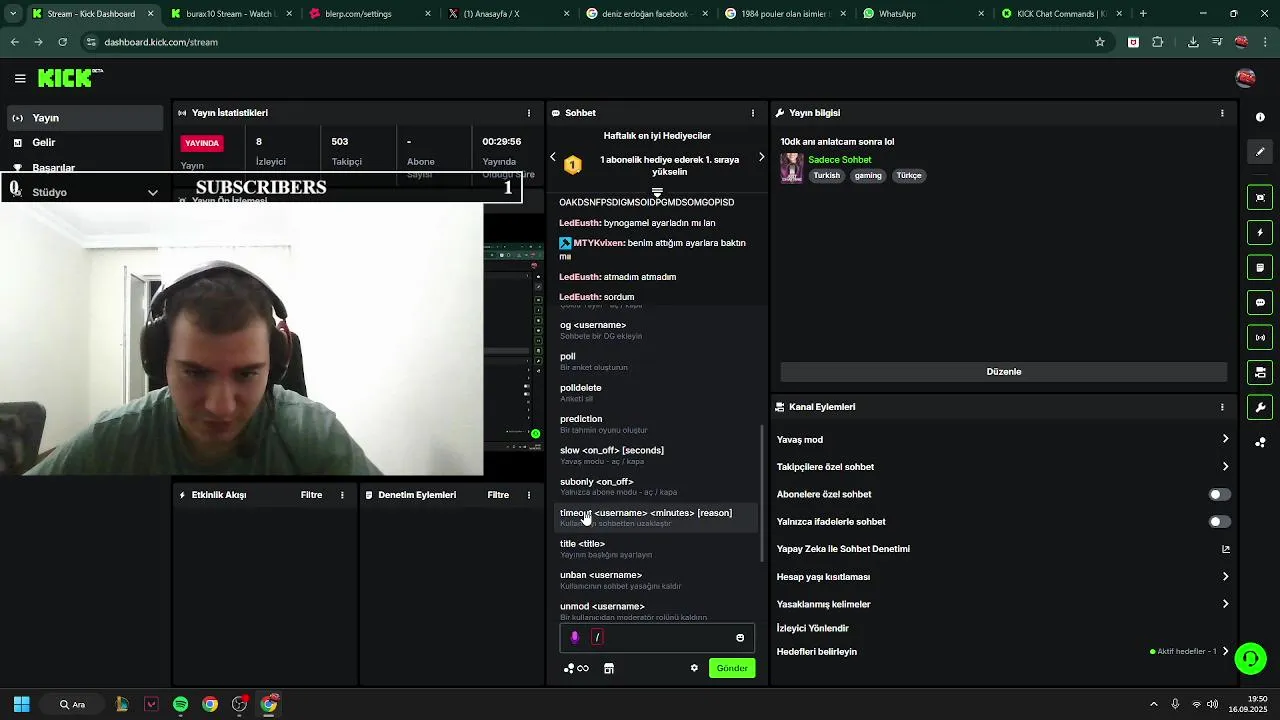Open Filtre in Etkinlik Akışı panel
The image size is (1280, 720).
click(311, 495)
